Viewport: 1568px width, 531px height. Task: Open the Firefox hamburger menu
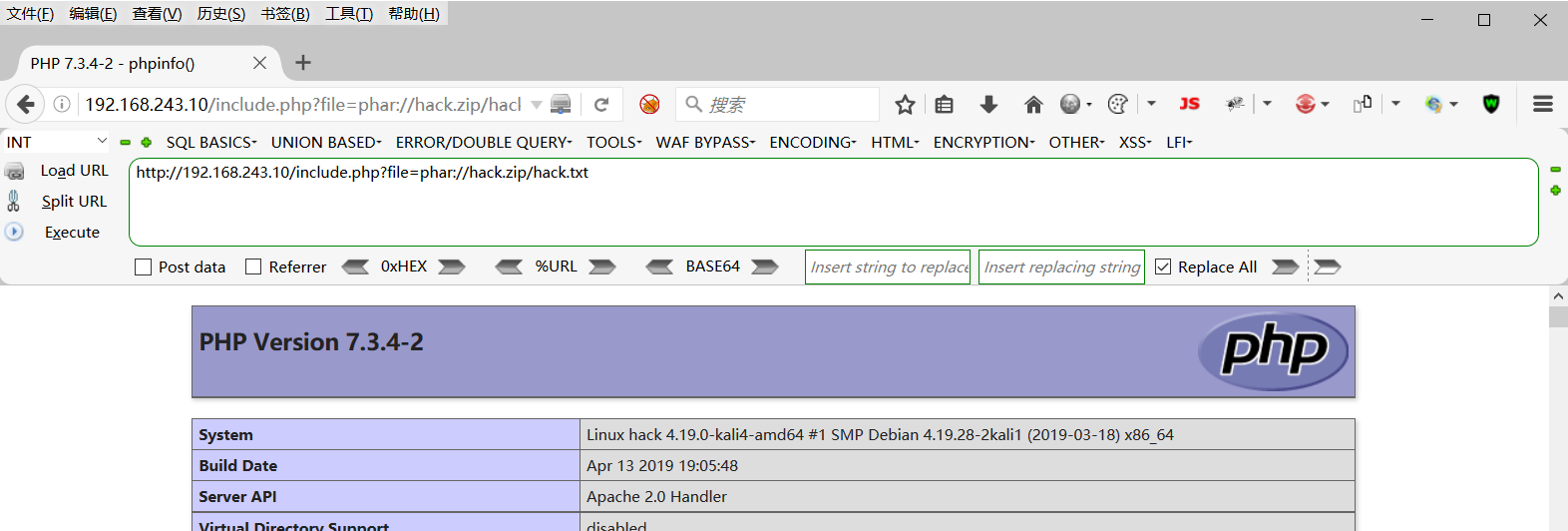click(1543, 104)
